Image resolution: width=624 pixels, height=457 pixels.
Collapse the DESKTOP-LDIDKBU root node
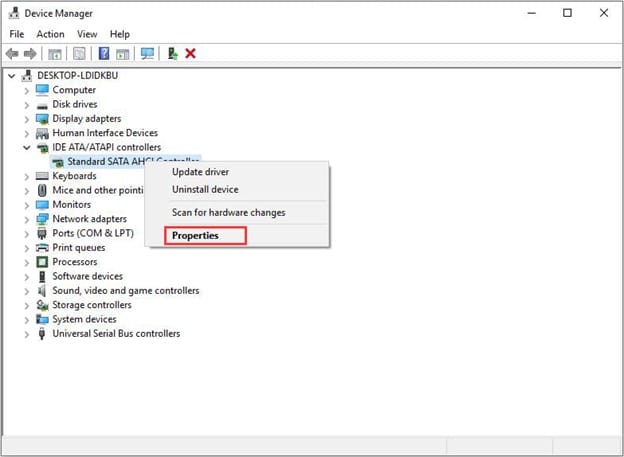click(x=12, y=76)
